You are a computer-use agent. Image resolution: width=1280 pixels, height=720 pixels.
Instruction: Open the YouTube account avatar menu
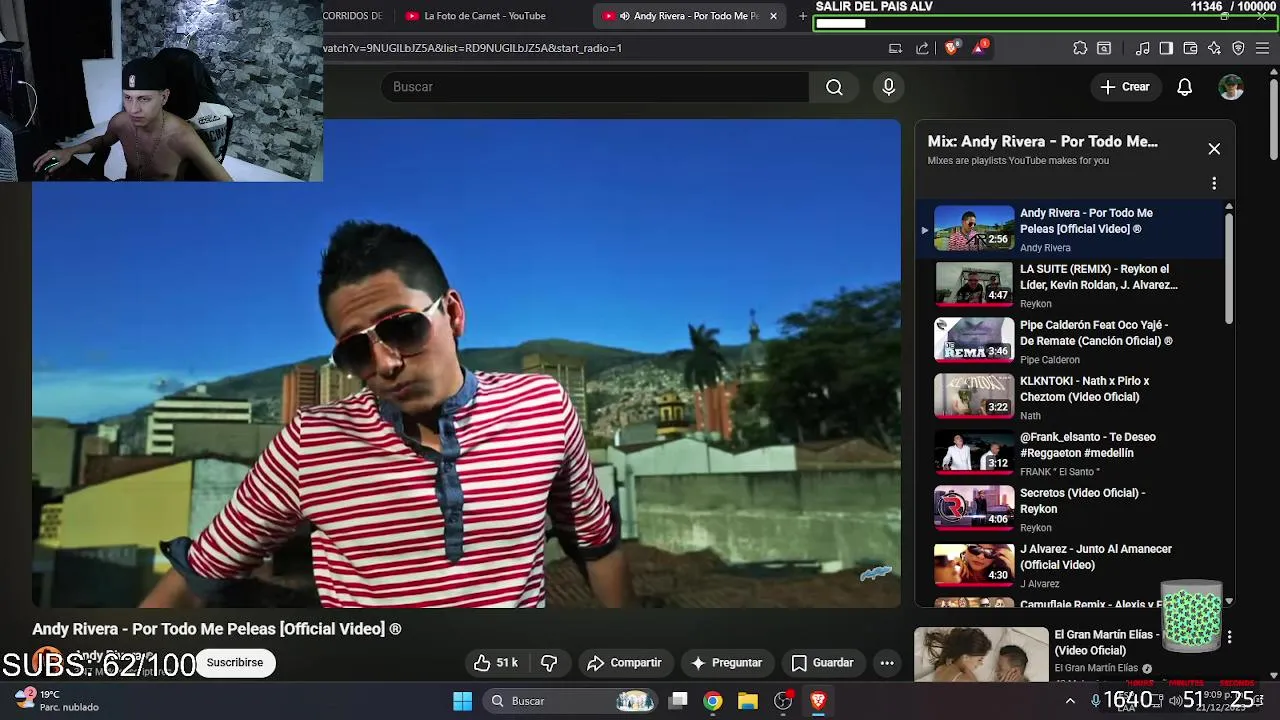click(1231, 87)
